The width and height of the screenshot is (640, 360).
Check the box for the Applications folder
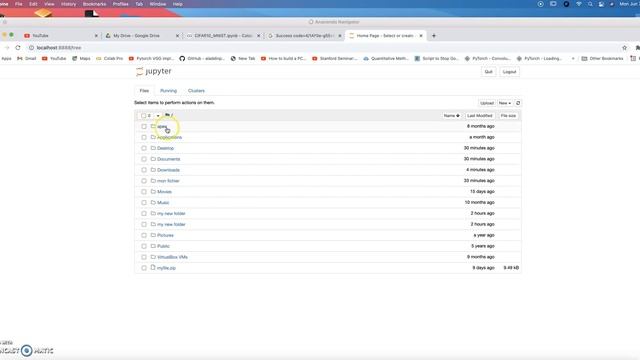(x=144, y=137)
